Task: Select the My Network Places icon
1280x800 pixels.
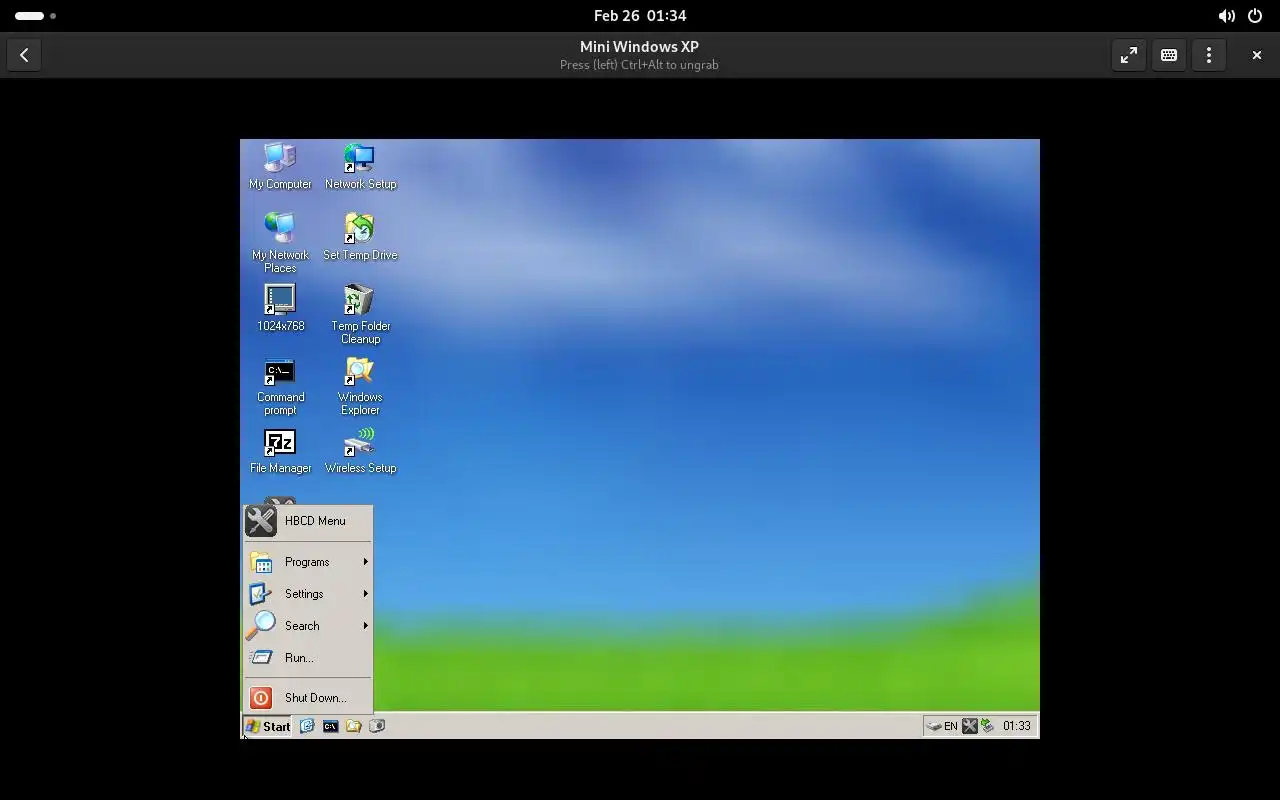Action: coord(280,243)
